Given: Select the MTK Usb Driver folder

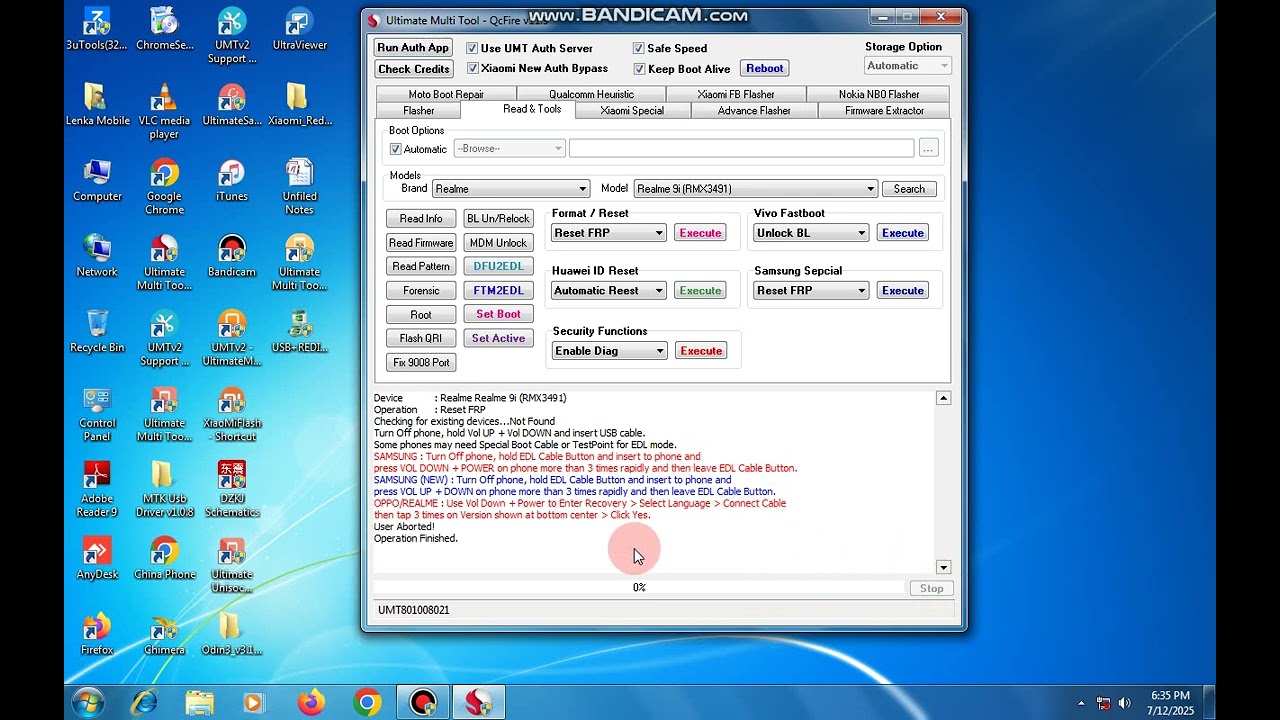Looking at the screenshot, I should coord(164,489).
